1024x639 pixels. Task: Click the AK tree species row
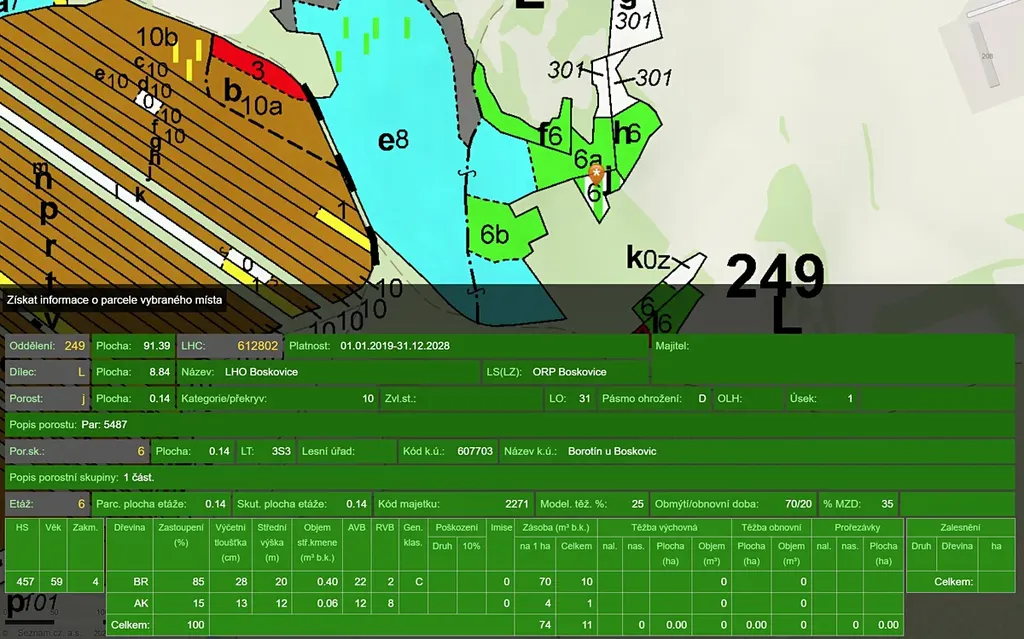[x=140, y=603]
